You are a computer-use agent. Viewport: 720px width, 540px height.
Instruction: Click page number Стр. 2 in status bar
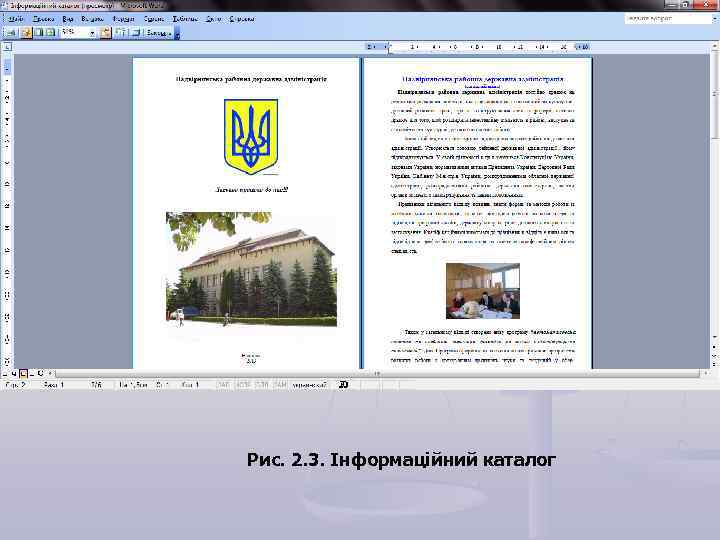(x=15, y=385)
